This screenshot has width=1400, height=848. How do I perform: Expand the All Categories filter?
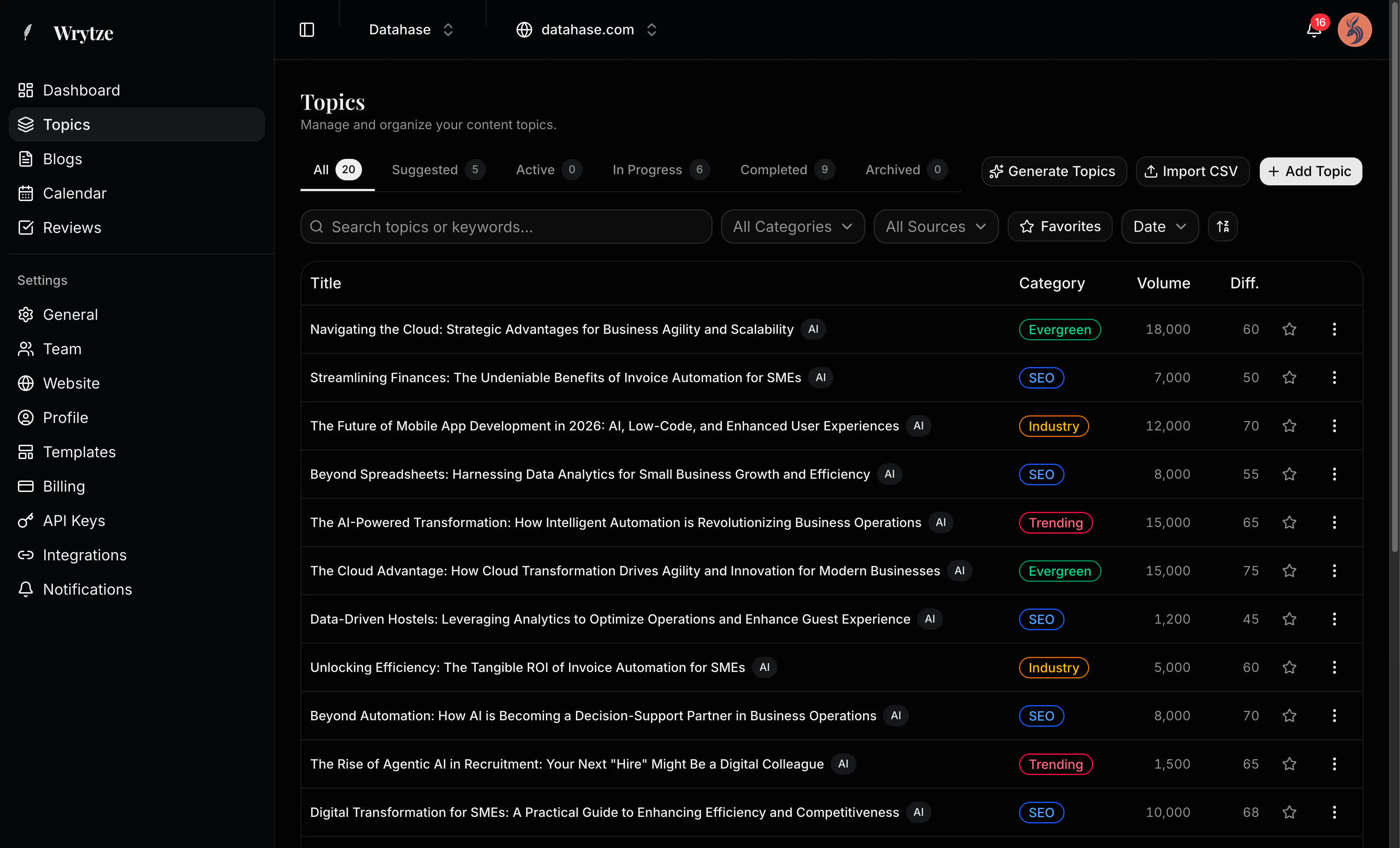[793, 227]
